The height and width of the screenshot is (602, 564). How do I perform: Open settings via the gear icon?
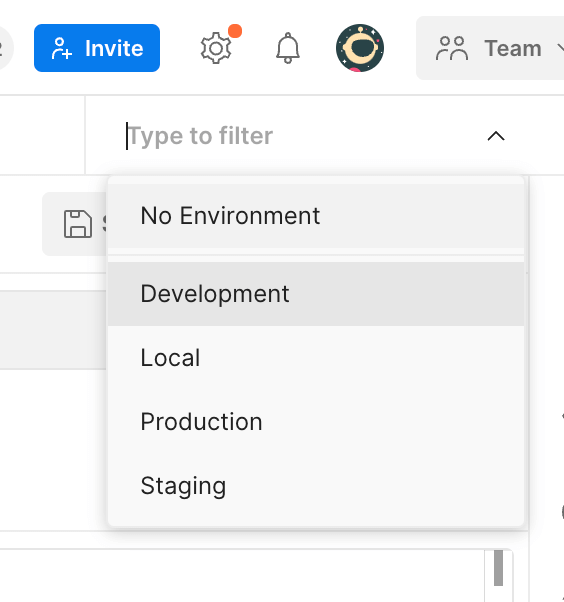pyautogui.click(x=216, y=48)
